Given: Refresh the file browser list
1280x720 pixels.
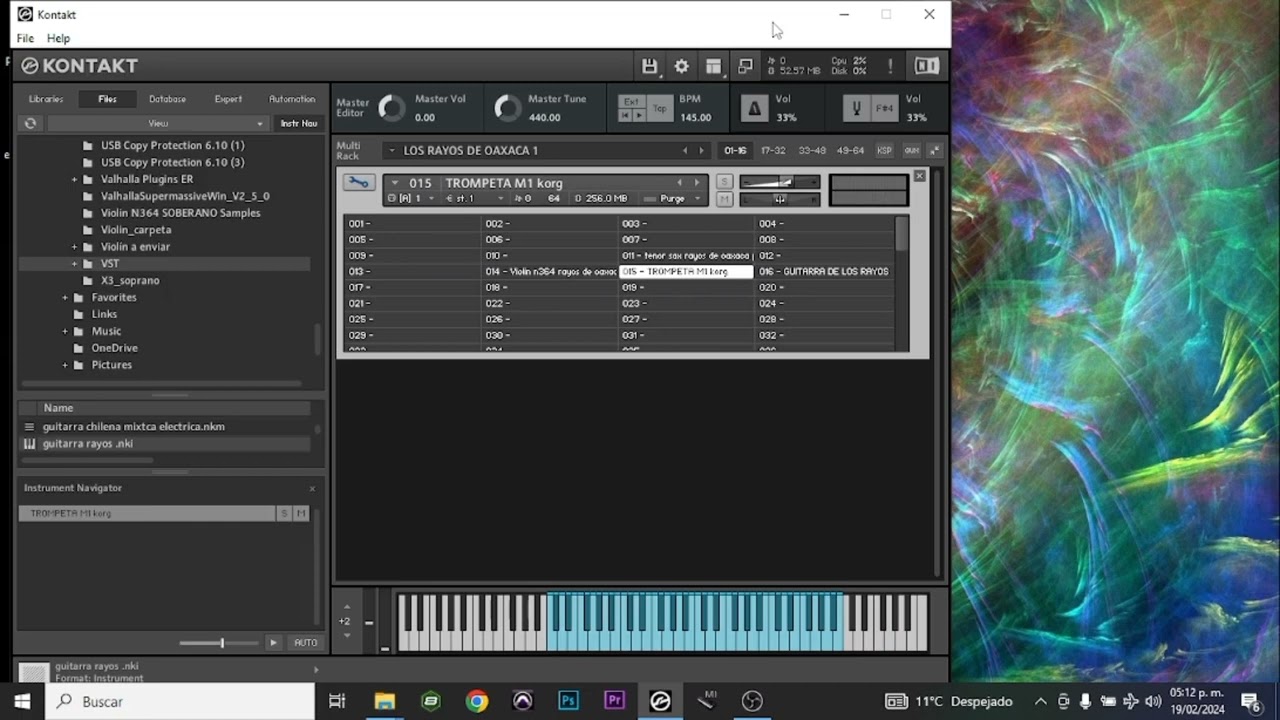Looking at the screenshot, I should pyautogui.click(x=30, y=123).
